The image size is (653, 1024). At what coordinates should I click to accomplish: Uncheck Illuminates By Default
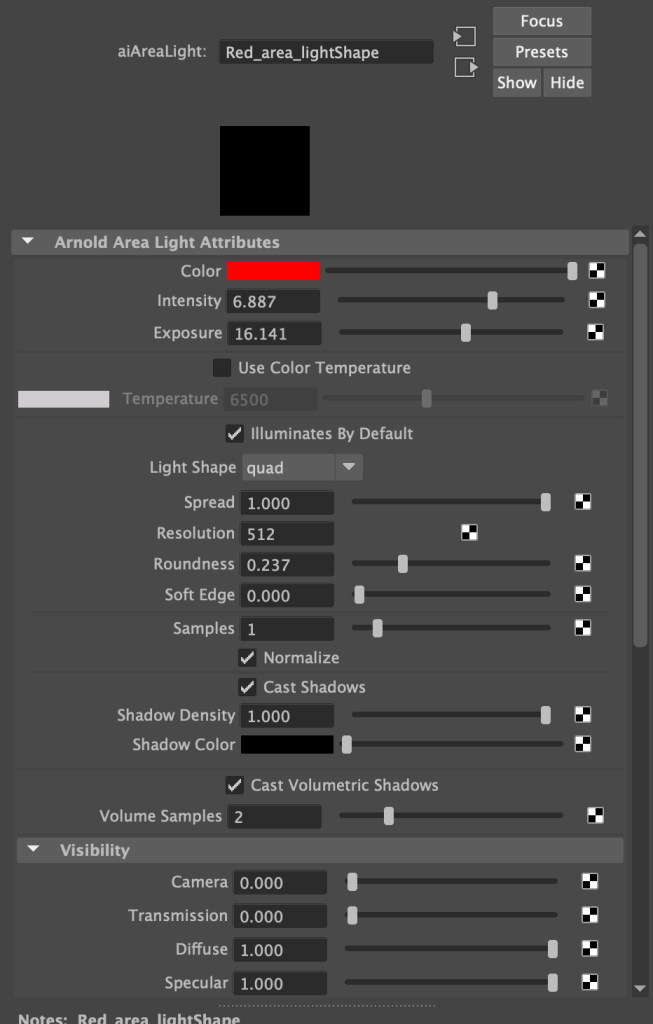[235, 433]
